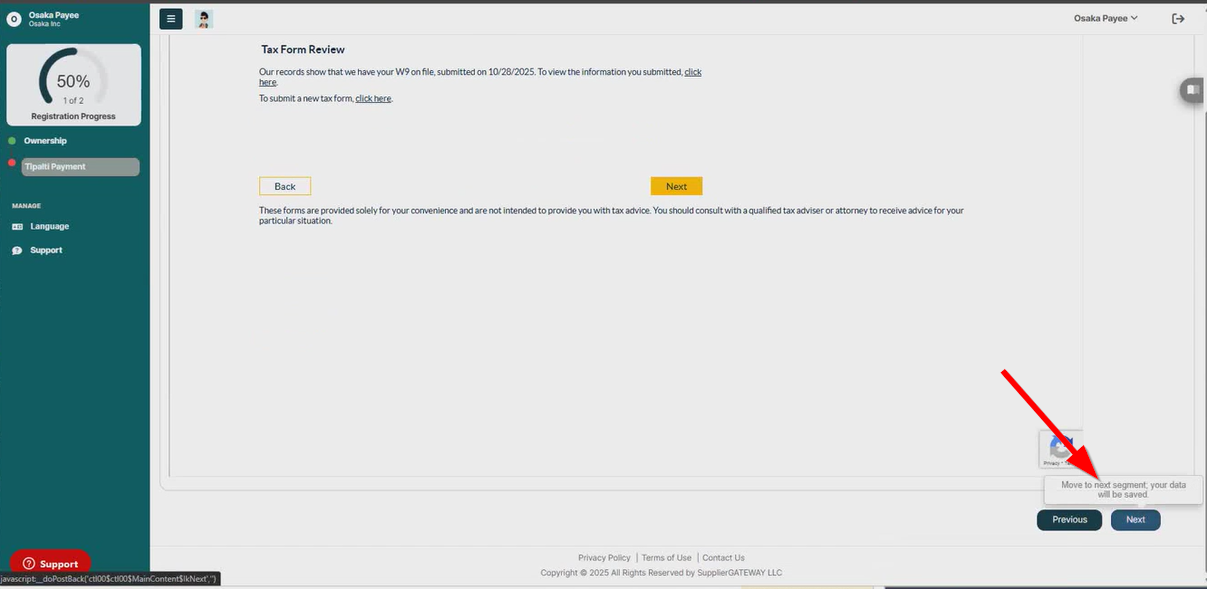Click Back on the Tax Form Review
Image resolution: width=1207 pixels, height=589 pixels.
[284, 186]
